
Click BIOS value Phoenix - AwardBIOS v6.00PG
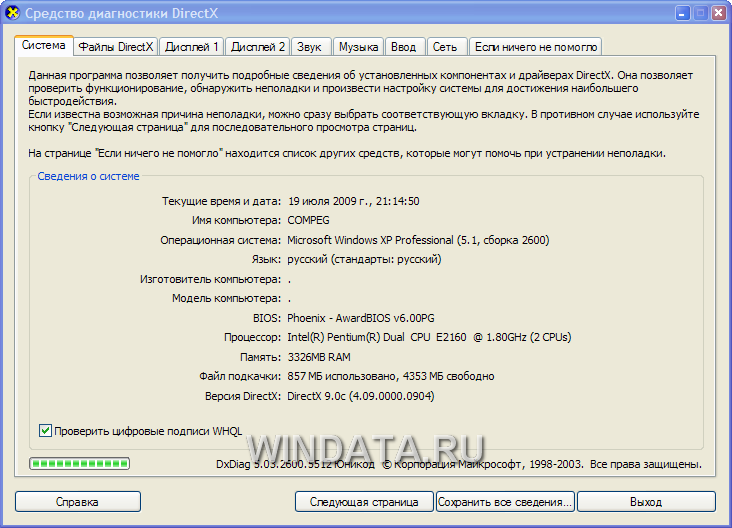coord(361,318)
